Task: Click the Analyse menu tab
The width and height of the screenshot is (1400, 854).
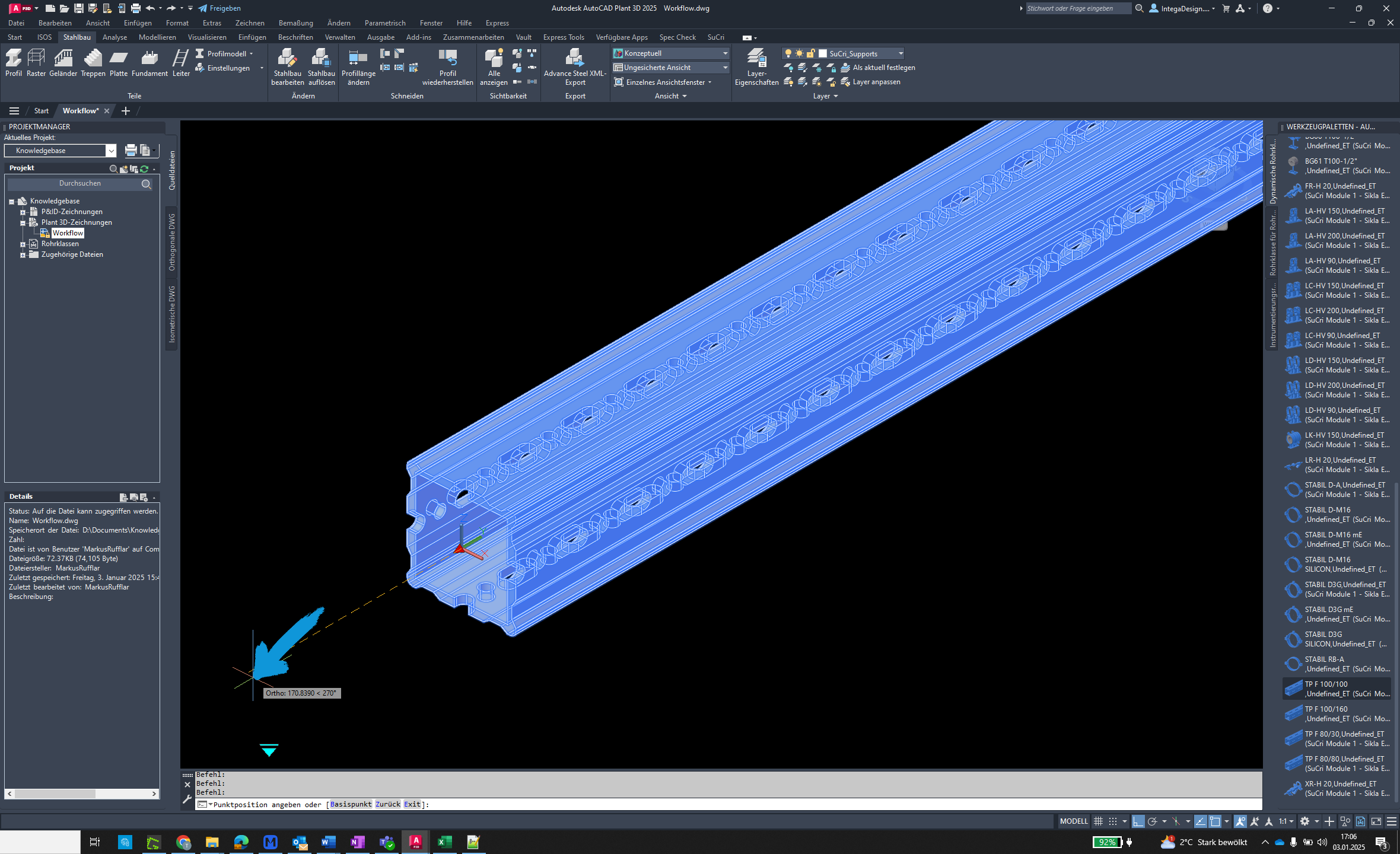Action: coord(114,37)
